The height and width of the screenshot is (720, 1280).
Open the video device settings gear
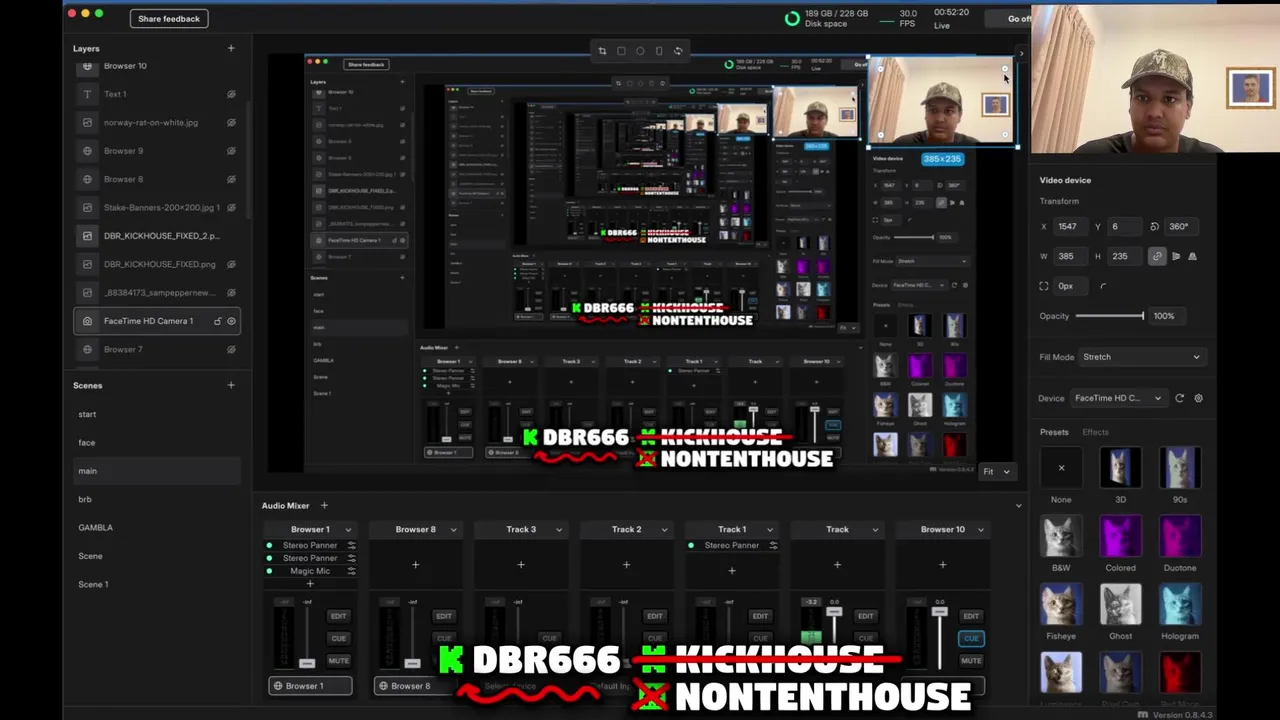(x=1198, y=398)
